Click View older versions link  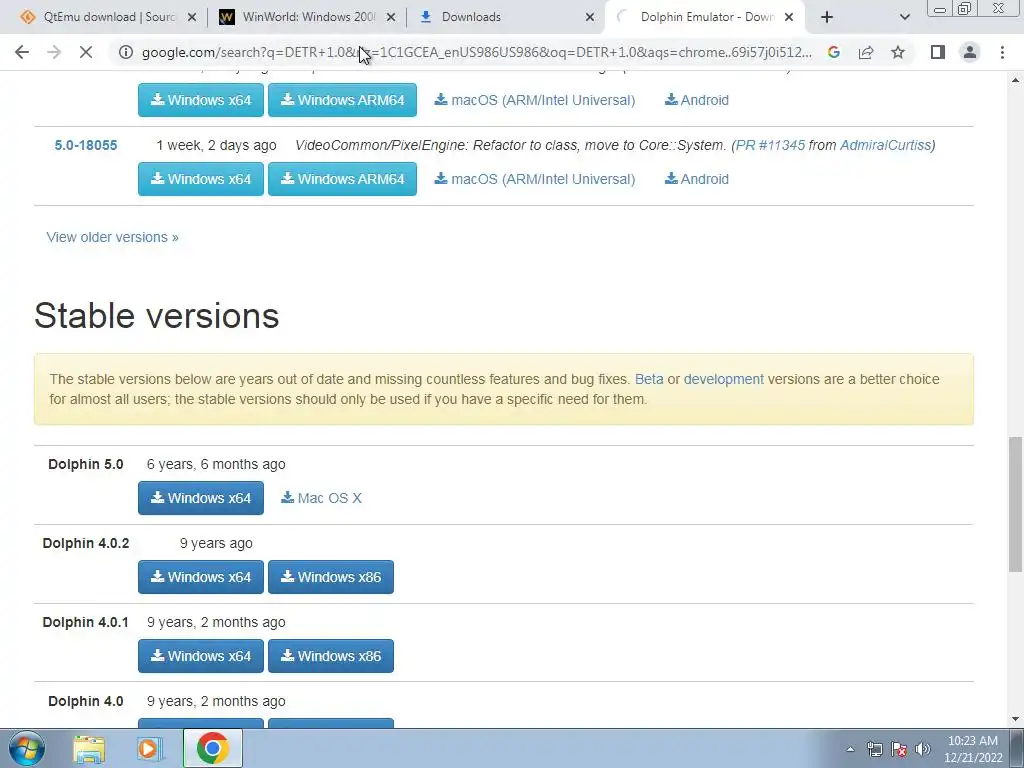click(112, 237)
